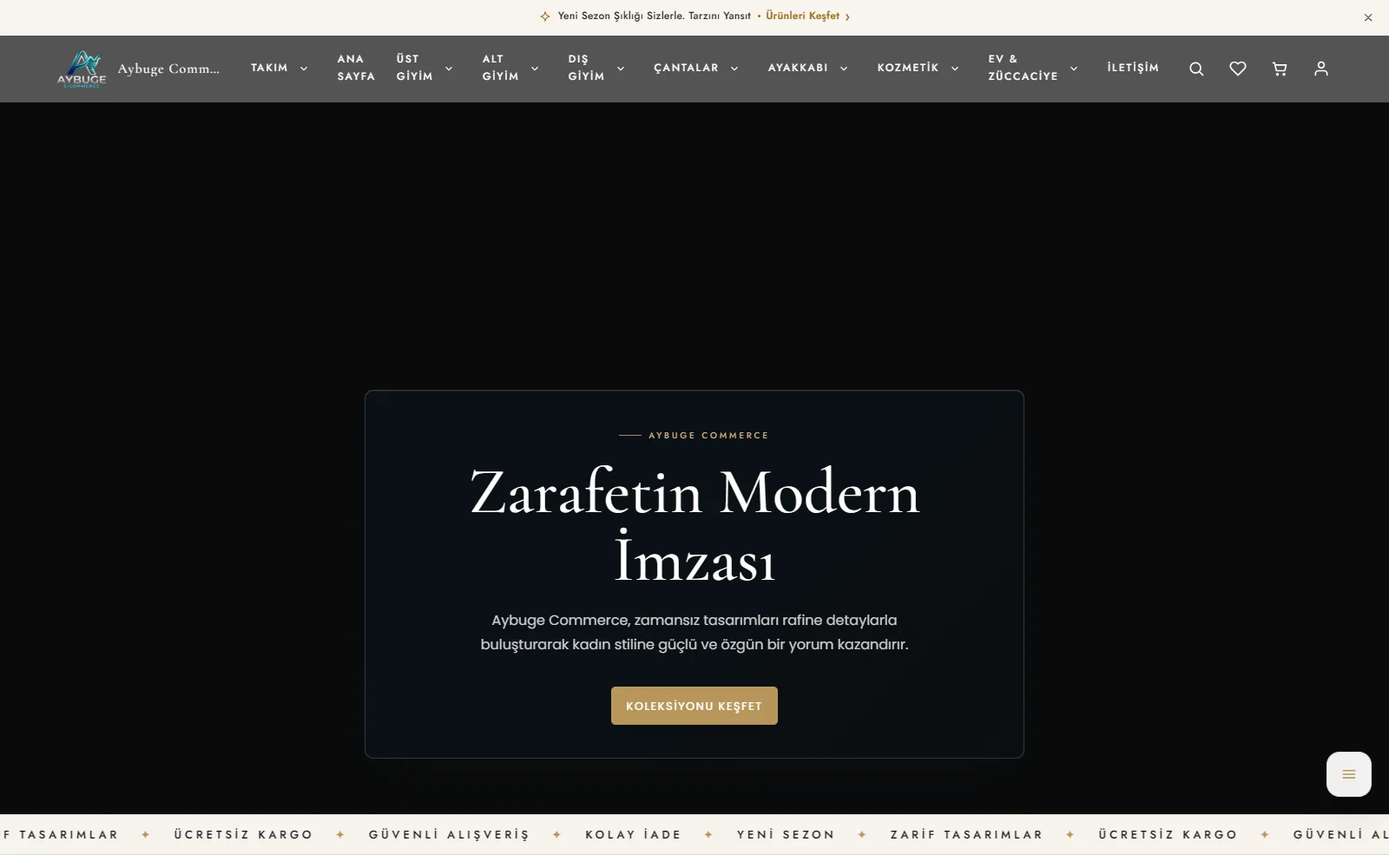Follow the Ürünleri Keşfet link
This screenshot has width=1389, height=868.
807,16
